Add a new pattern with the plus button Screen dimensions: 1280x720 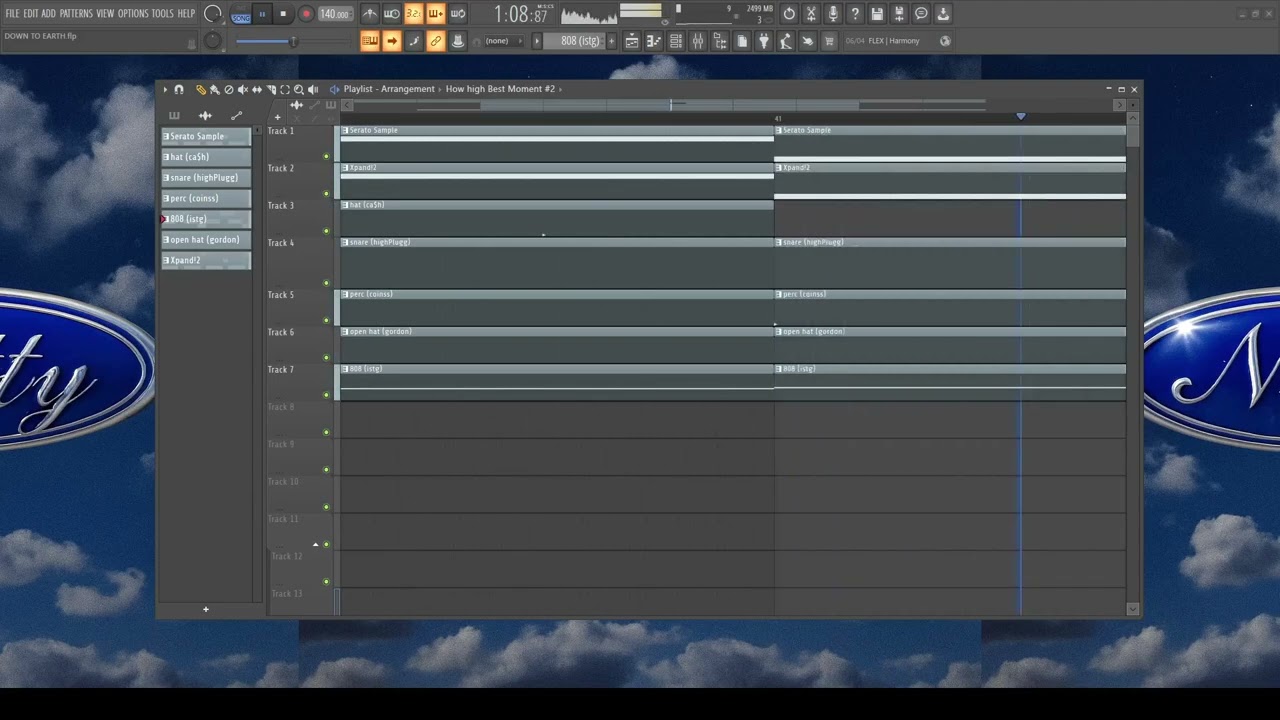611,41
